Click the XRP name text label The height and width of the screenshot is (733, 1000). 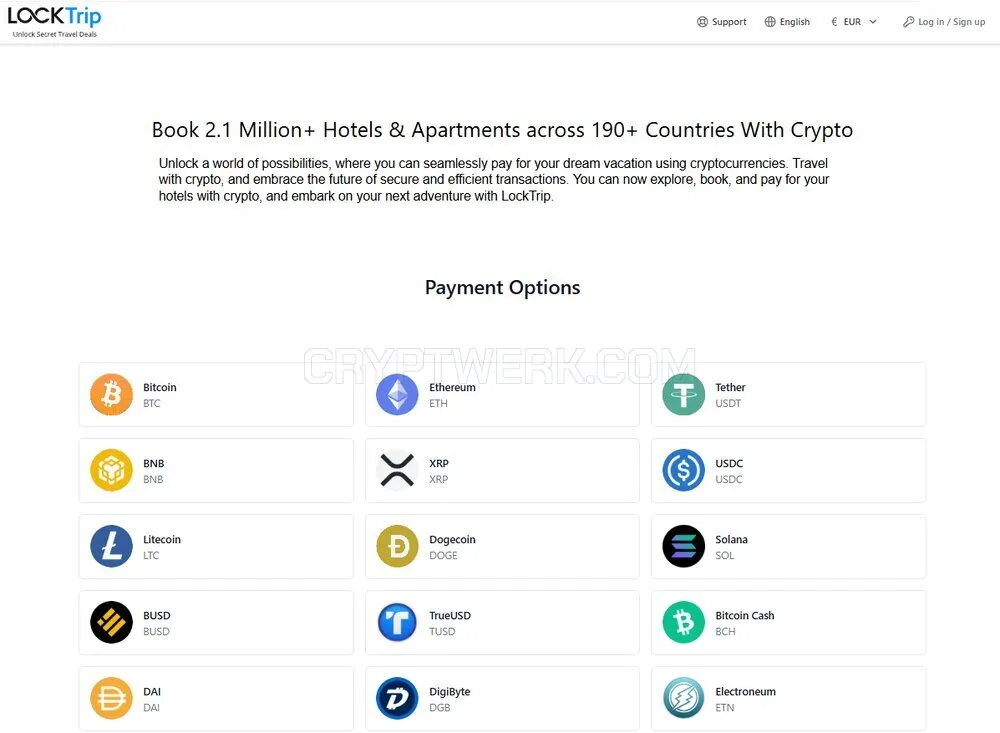[439, 463]
